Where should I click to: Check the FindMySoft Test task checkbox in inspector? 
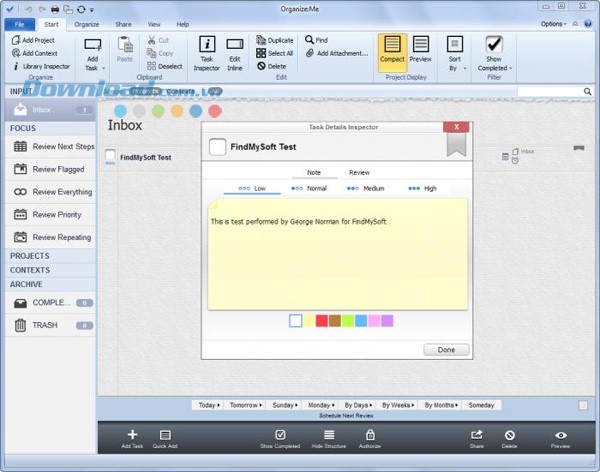[x=217, y=147]
